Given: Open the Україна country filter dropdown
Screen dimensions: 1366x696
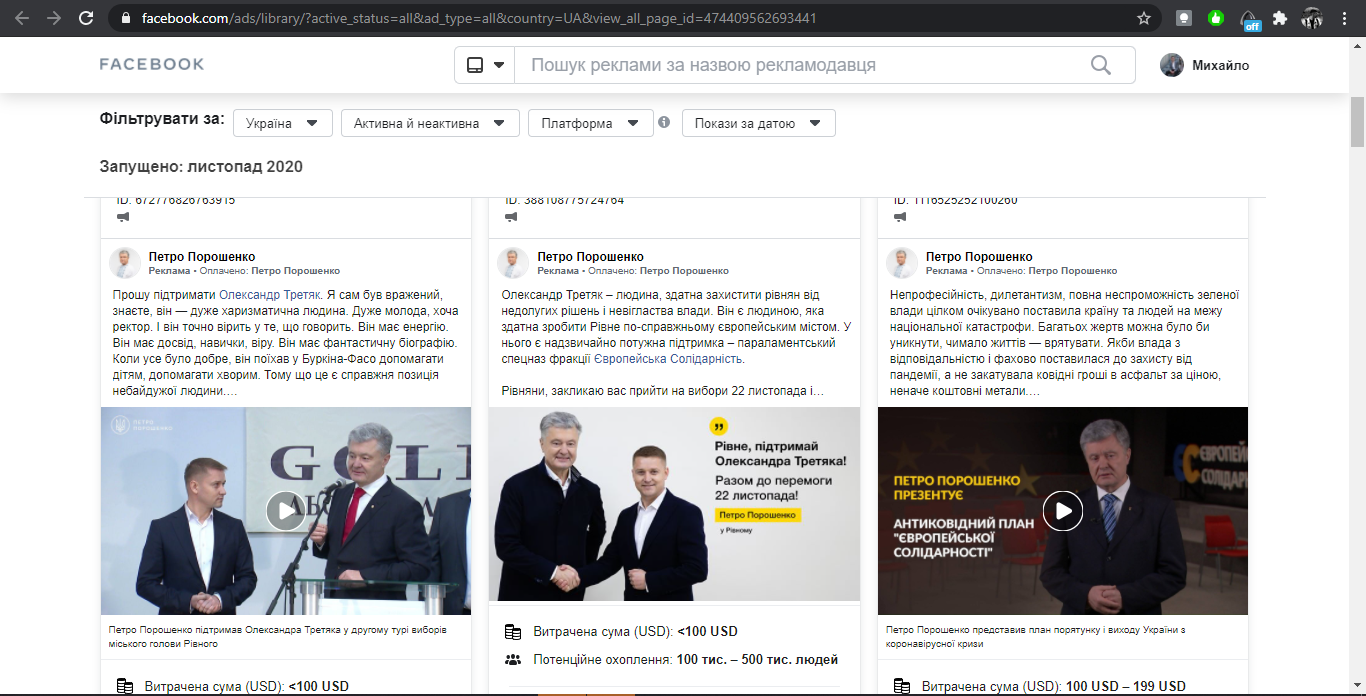Looking at the screenshot, I should [x=282, y=123].
